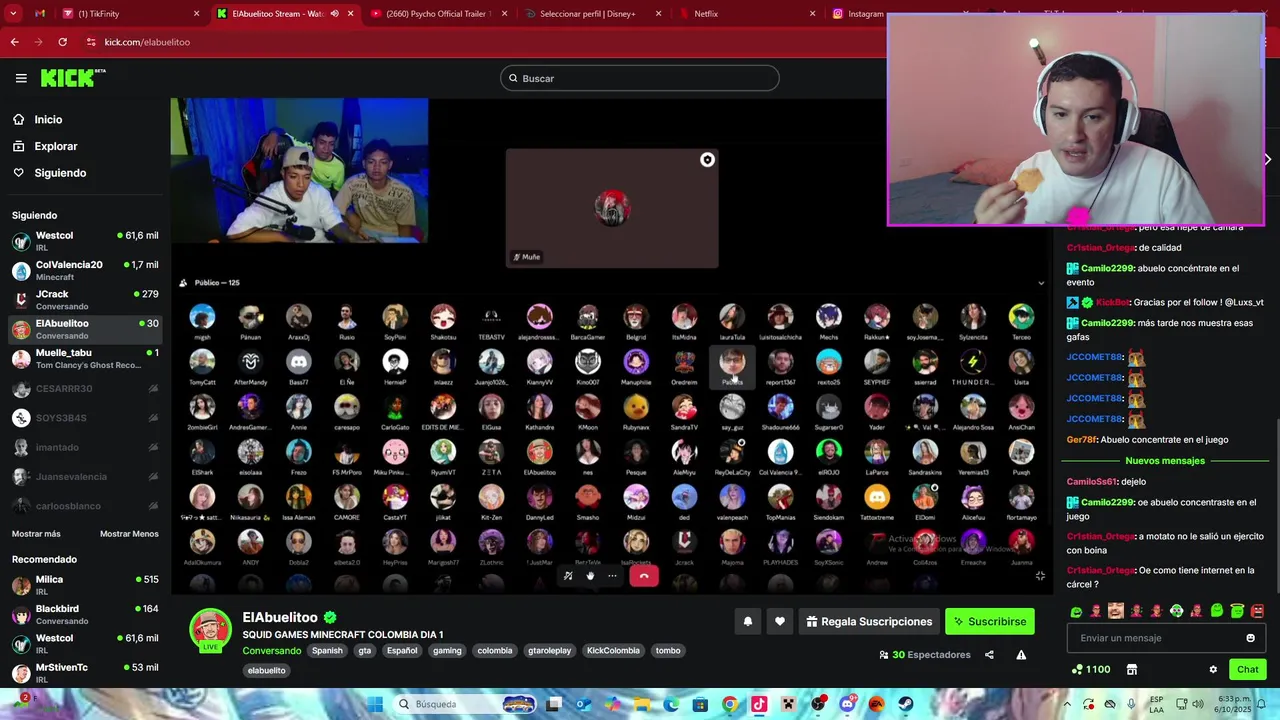Image resolution: width=1280 pixels, height=720 pixels.
Task: Click the browser reload button
Action: (63, 42)
